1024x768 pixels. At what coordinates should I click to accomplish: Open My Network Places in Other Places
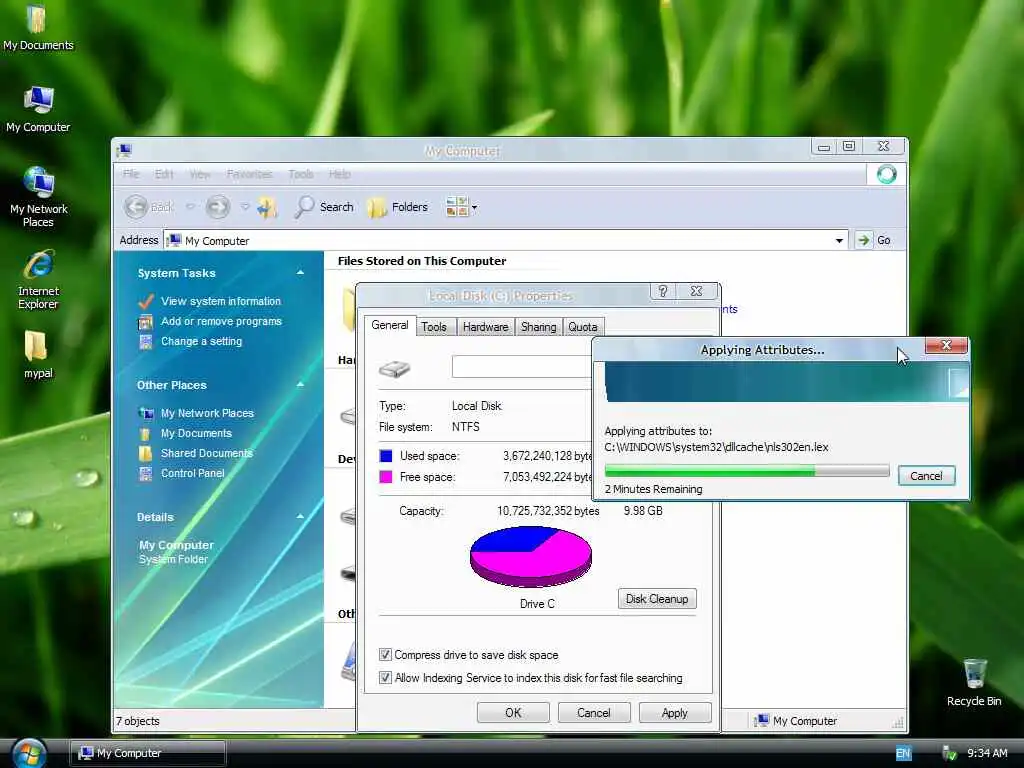[x=207, y=413]
